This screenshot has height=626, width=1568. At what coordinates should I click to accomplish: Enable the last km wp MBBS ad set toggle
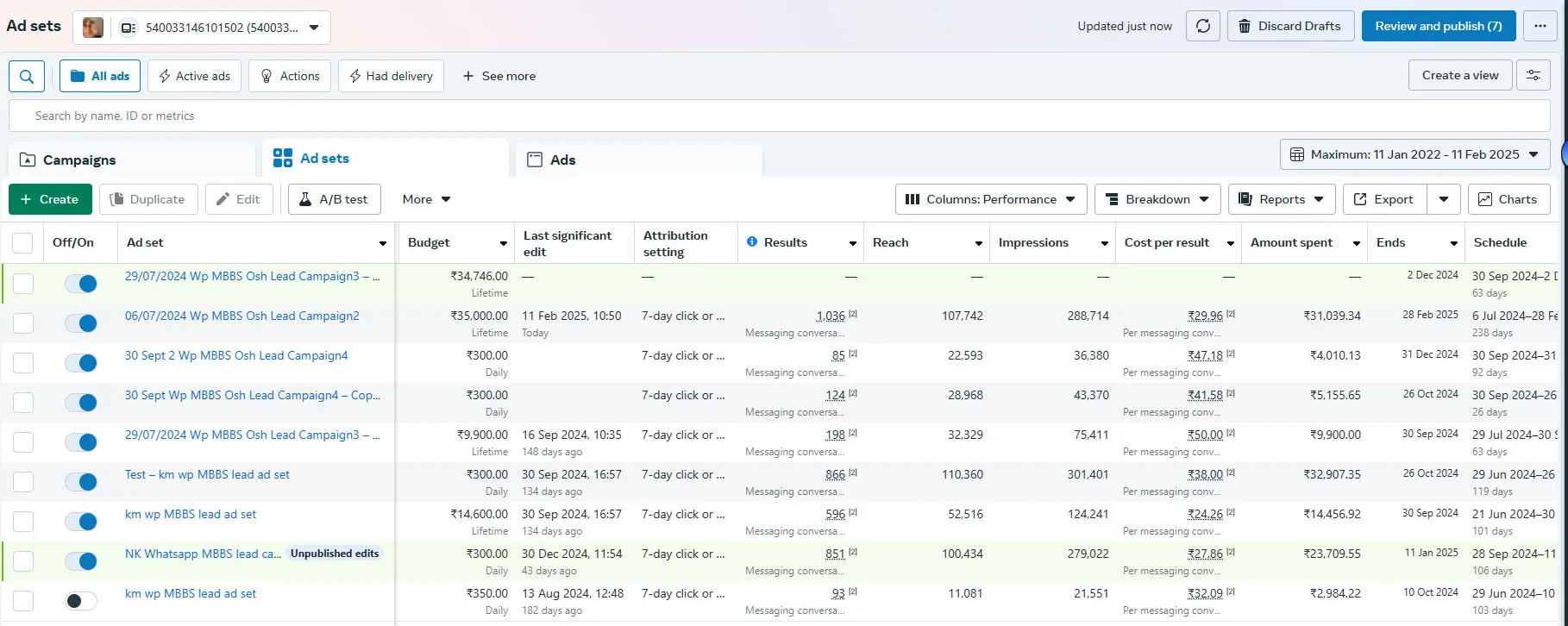81,601
